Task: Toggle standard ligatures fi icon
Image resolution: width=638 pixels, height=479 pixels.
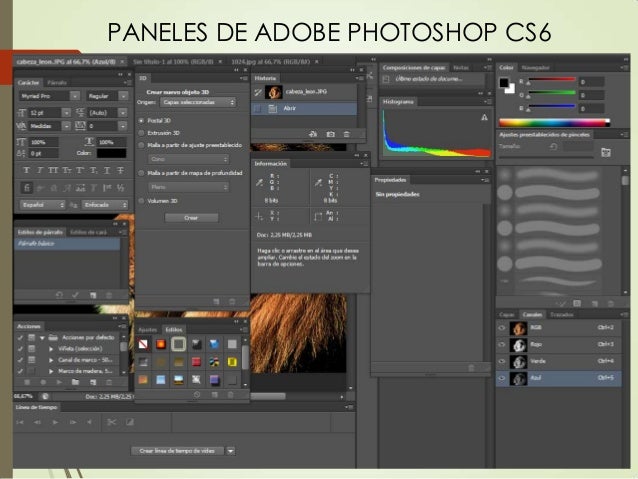Action: coord(26,188)
